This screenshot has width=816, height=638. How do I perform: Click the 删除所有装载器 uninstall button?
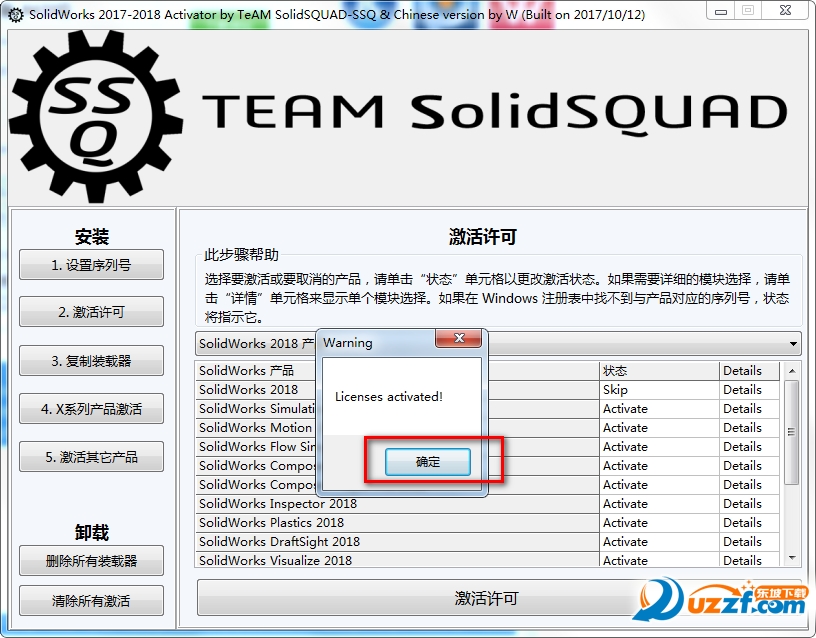[91, 561]
